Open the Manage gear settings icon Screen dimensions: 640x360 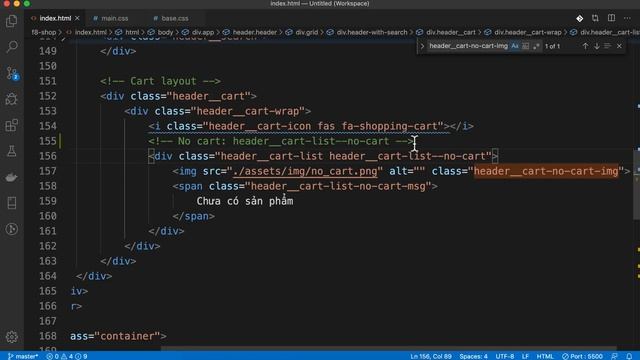coord(11,337)
